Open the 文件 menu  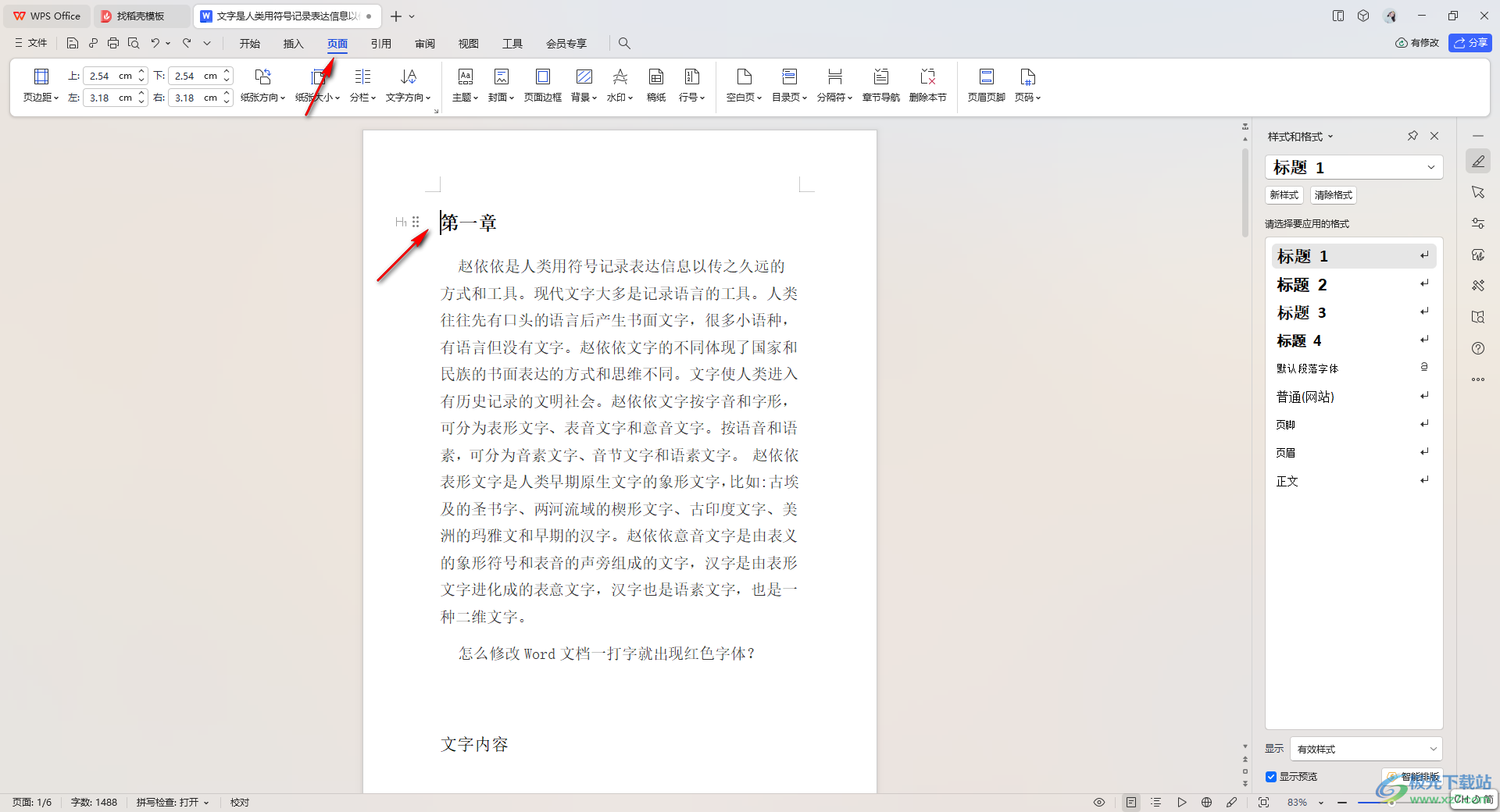(31, 43)
